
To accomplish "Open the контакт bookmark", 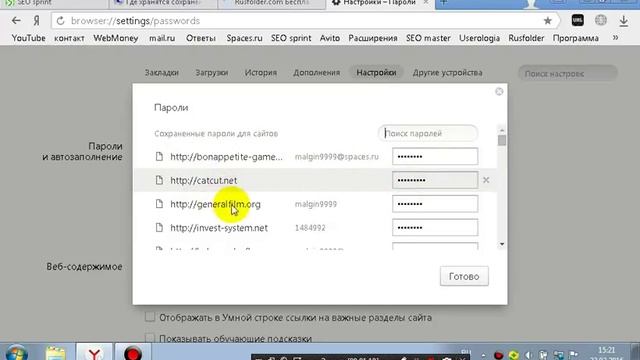I will point(69,38).
